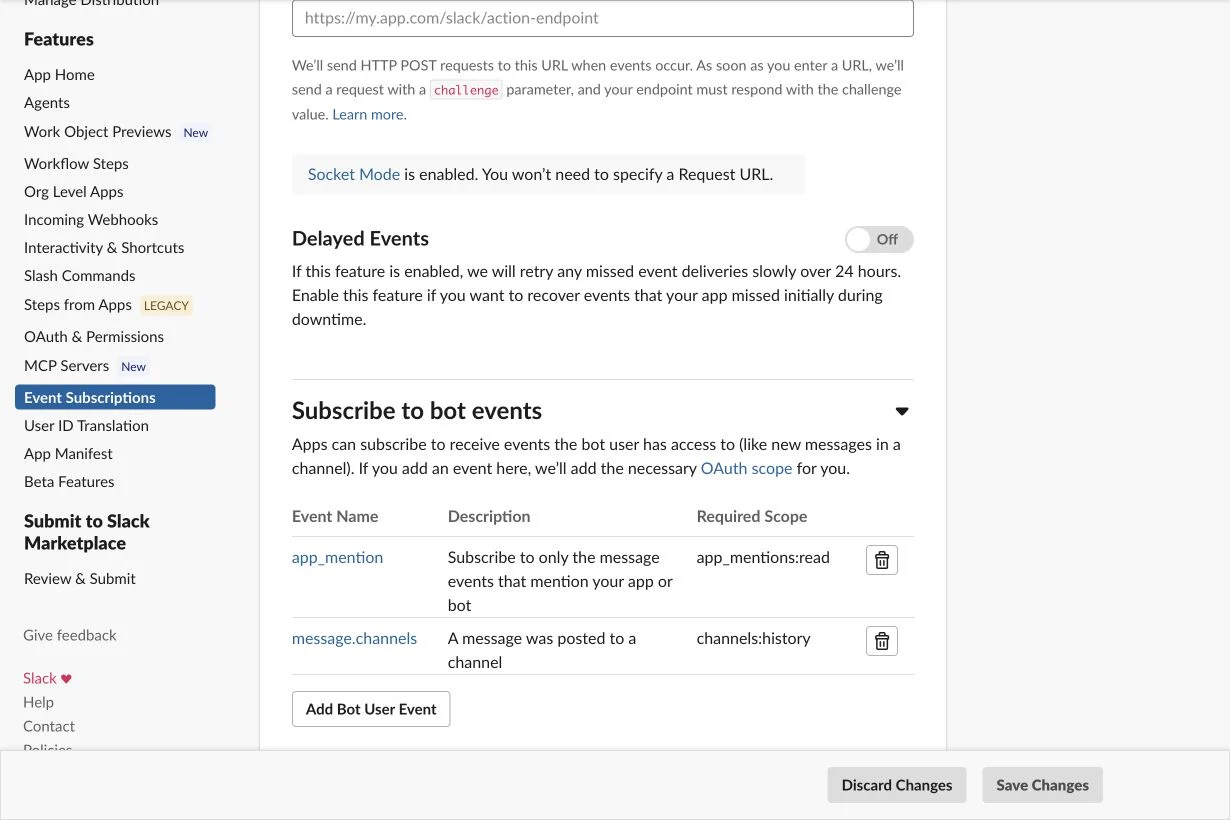Follow the Socket Mode link

pyautogui.click(x=354, y=174)
